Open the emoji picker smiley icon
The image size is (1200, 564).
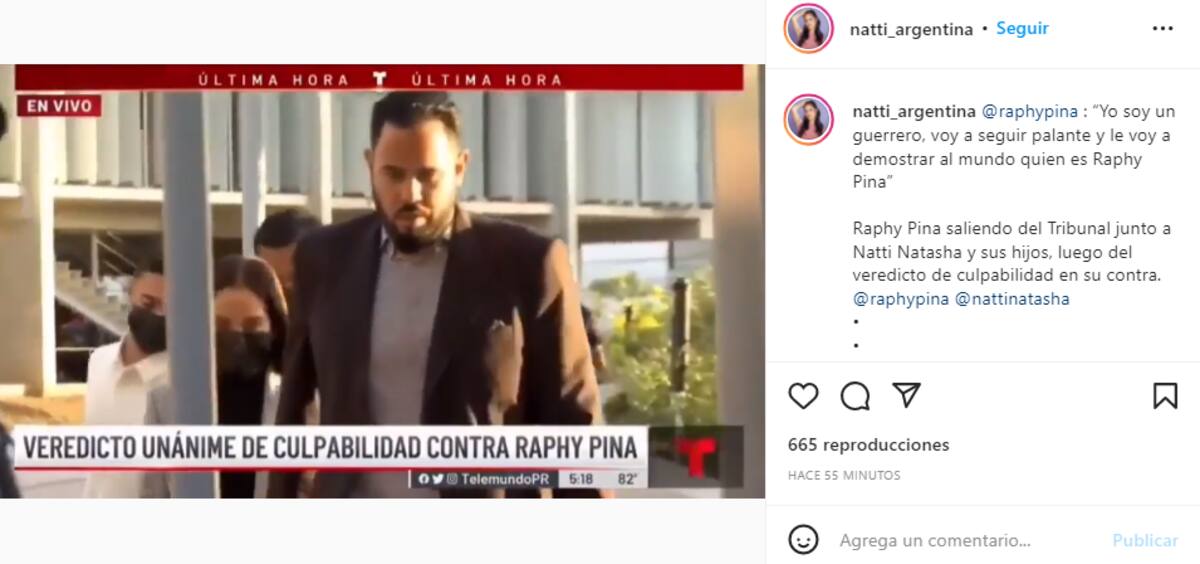click(x=803, y=540)
